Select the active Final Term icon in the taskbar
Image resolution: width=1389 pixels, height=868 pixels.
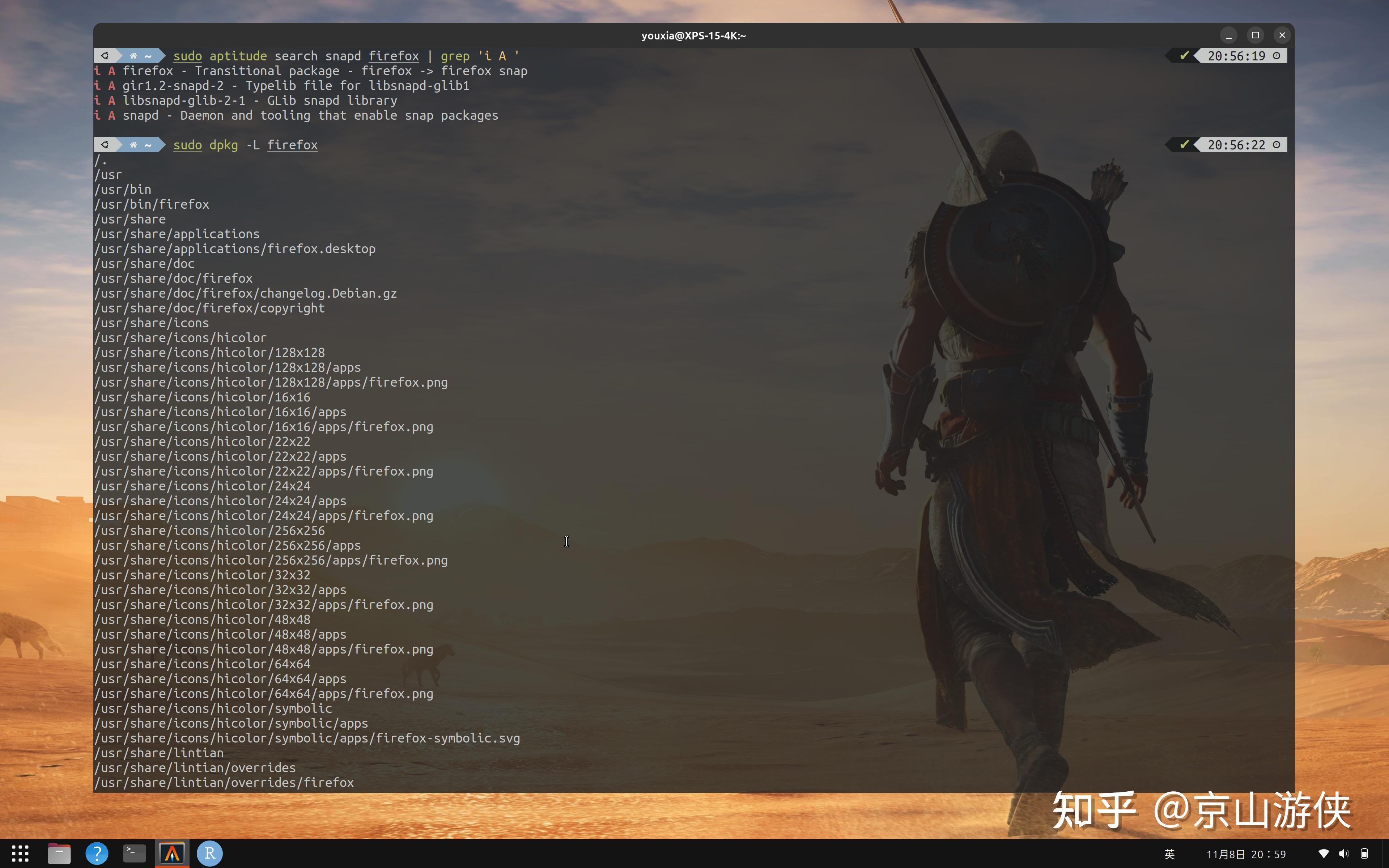[x=173, y=853]
